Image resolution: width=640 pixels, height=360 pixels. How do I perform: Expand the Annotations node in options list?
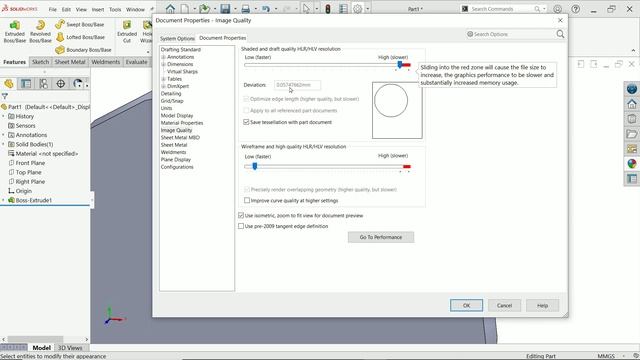click(x=163, y=57)
